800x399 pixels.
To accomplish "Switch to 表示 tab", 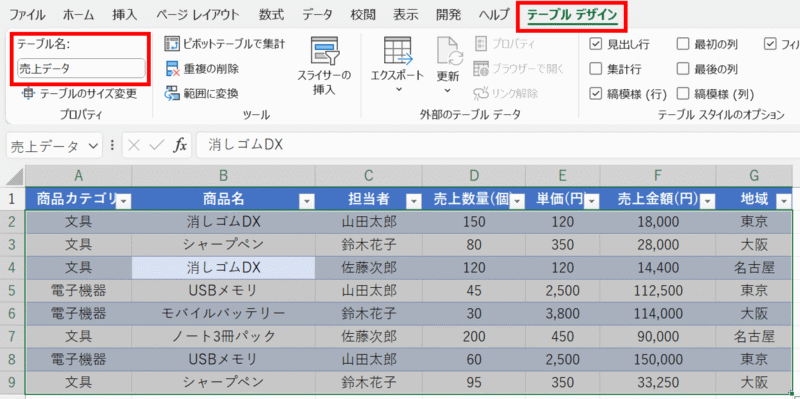I will coord(406,15).
